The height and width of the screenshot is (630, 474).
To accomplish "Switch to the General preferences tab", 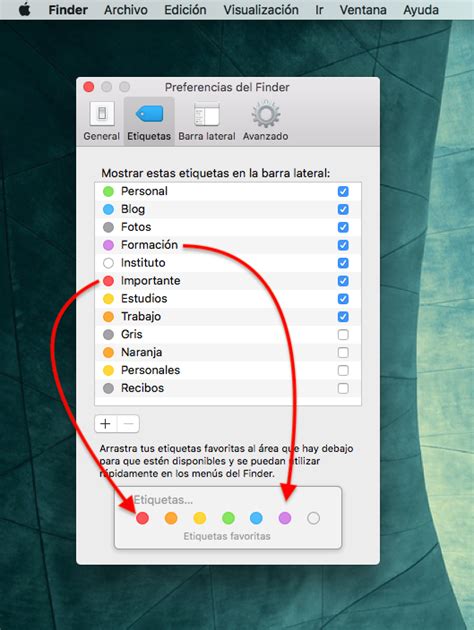I will point(102,121).
